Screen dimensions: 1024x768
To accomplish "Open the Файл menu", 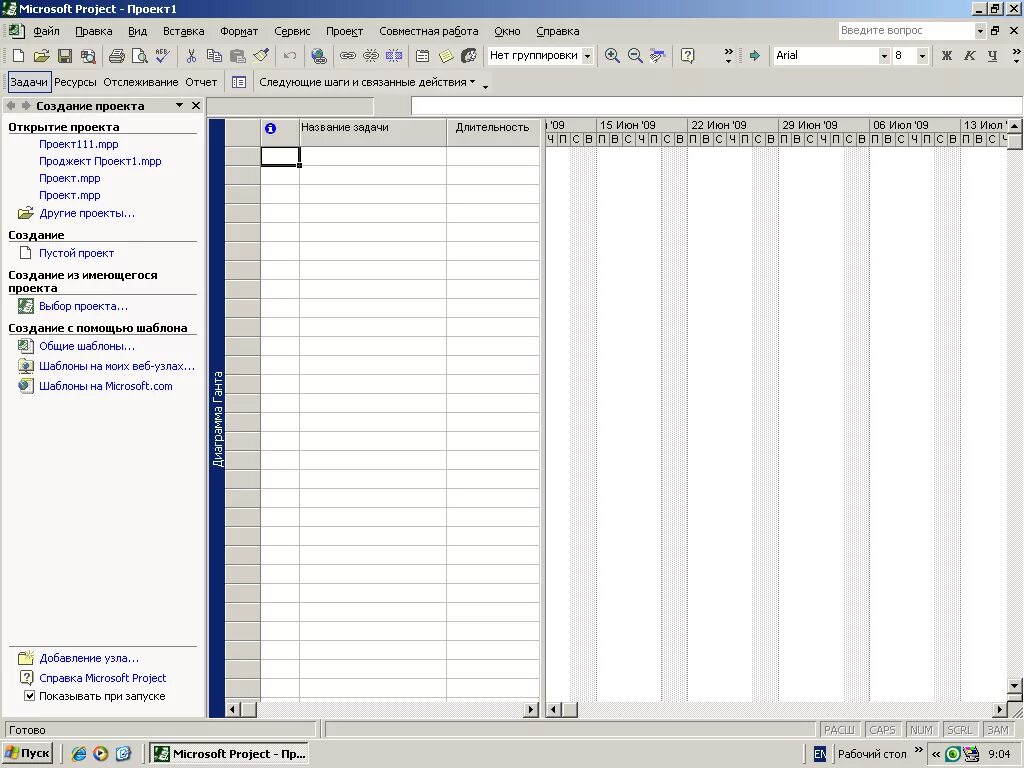I will click(x=46, y=31).
